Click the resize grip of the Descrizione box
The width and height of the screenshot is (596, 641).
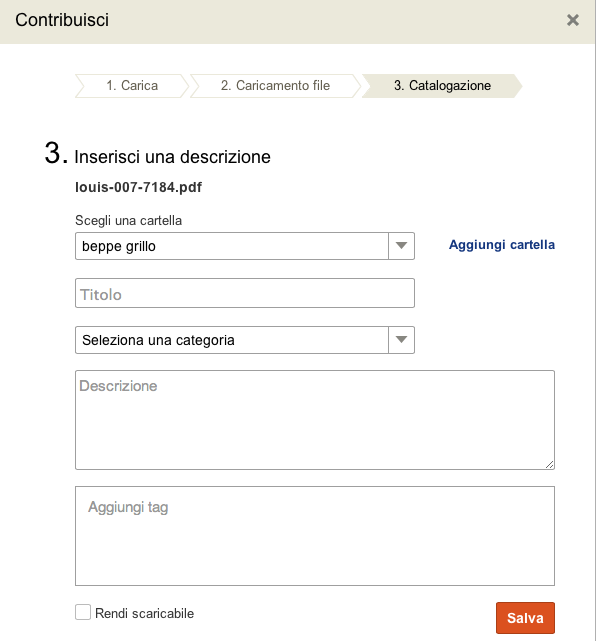tap(549, 464)
